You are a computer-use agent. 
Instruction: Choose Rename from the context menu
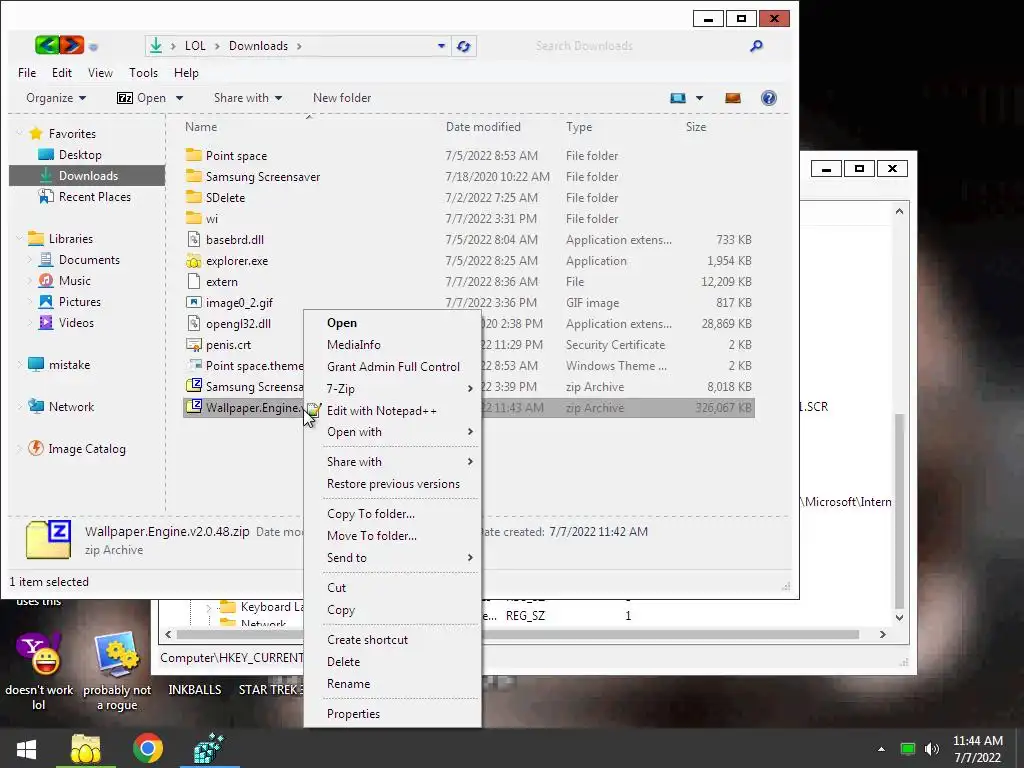(x=348, y=684)
